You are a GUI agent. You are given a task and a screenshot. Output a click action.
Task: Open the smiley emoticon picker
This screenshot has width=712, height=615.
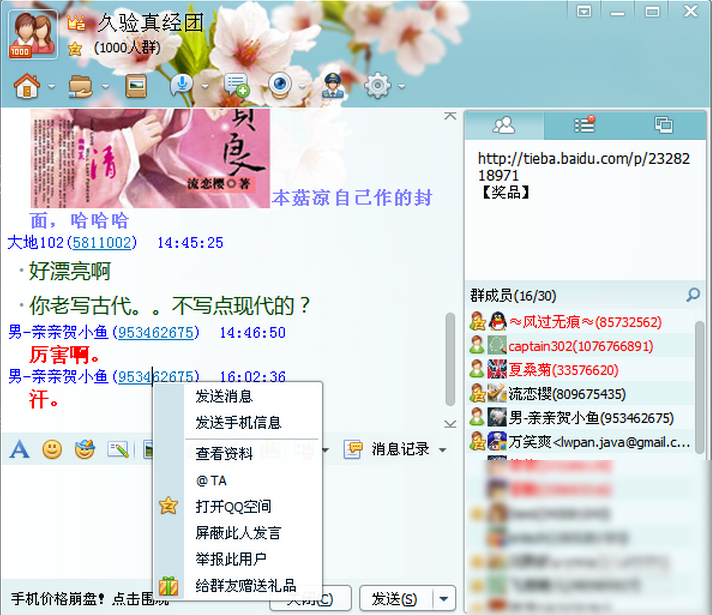52,450
